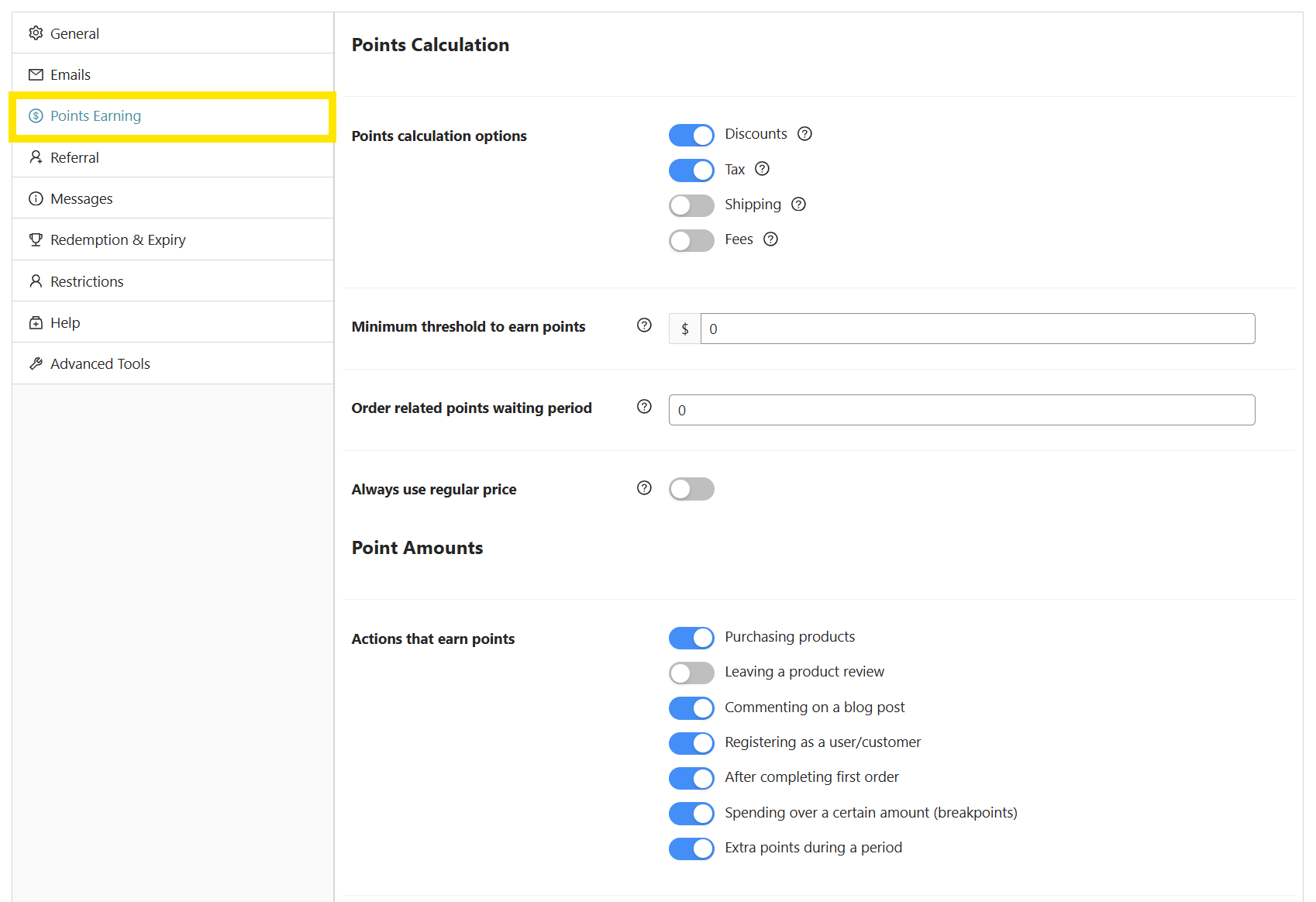Toggle Registering as a user/customer
This screenshot has width=1316, height=902.
click(x=691, y=743)
